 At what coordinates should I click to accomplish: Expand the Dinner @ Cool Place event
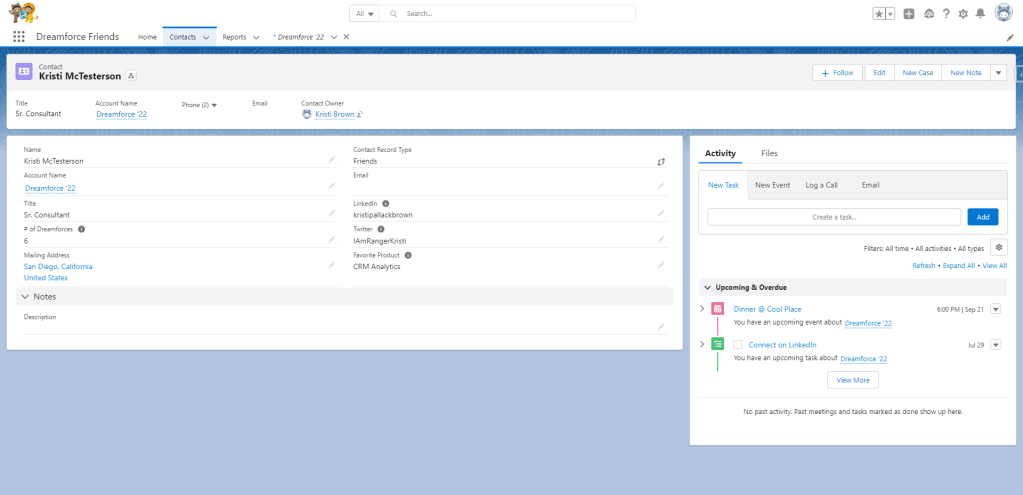pyautogui.click(x=702, y=309)
